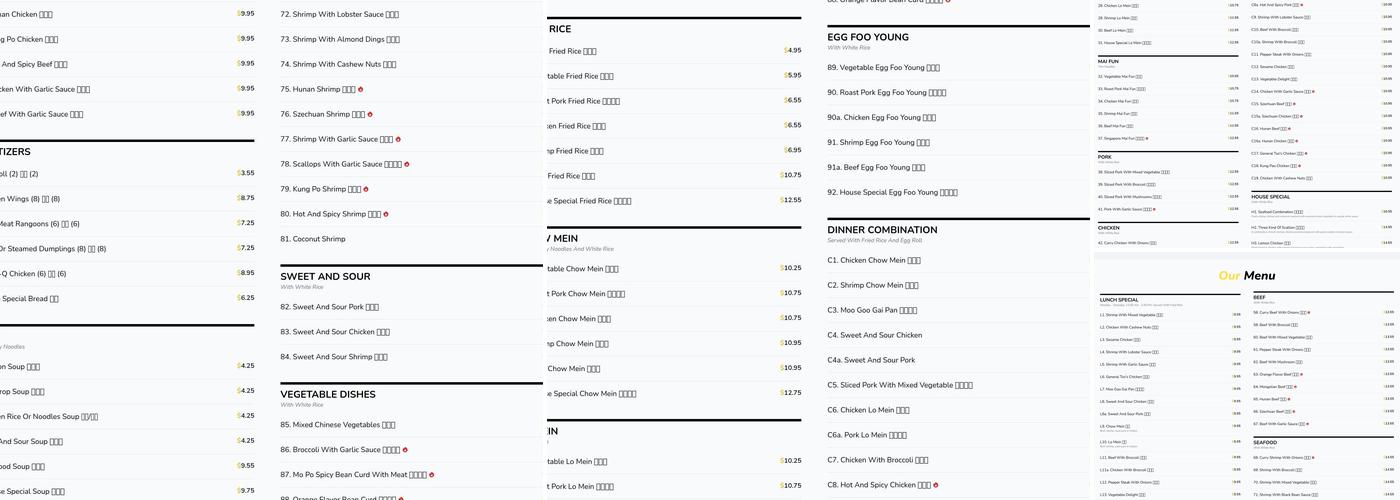Click the Dinner Combination section heading
Image resolution: width=1400 pixels, height=500 pixels.
882,230
